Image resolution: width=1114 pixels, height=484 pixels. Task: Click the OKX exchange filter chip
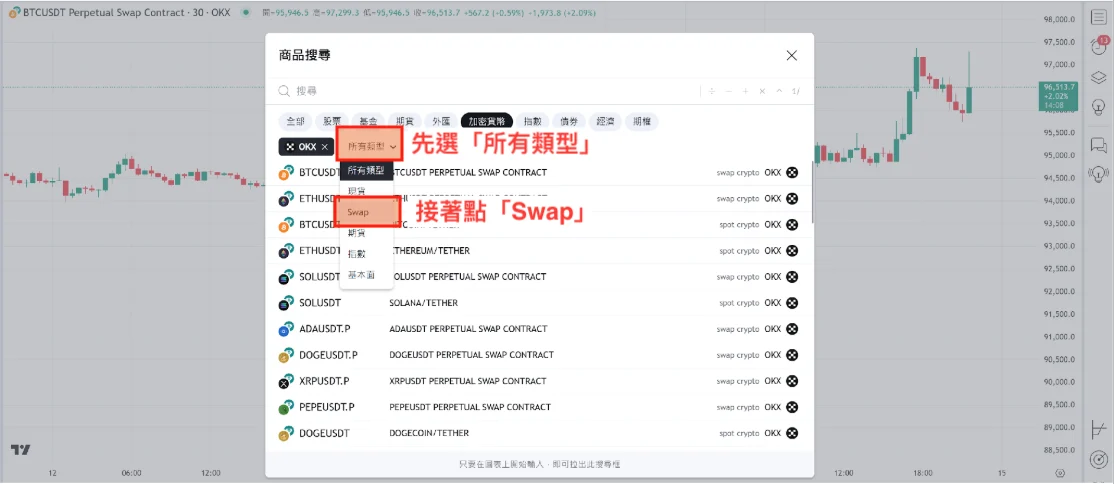(x=306, y=146)
